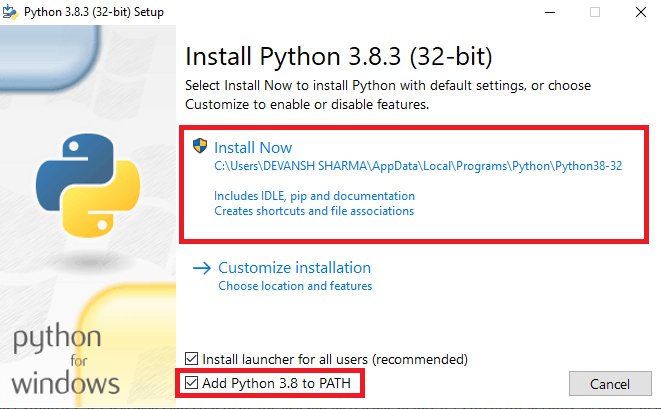Minimize the Python Setup window

tap(550, 12)
